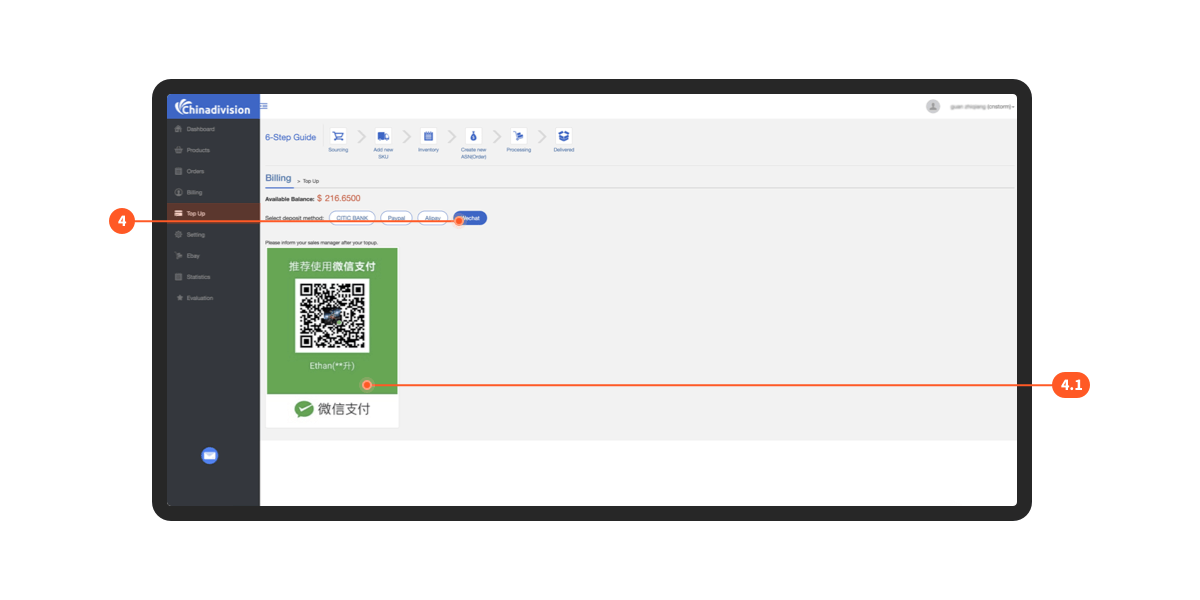Click the 'Ethan(**升)' name under QR
The image size is (1200, 600).
(332, 365)
